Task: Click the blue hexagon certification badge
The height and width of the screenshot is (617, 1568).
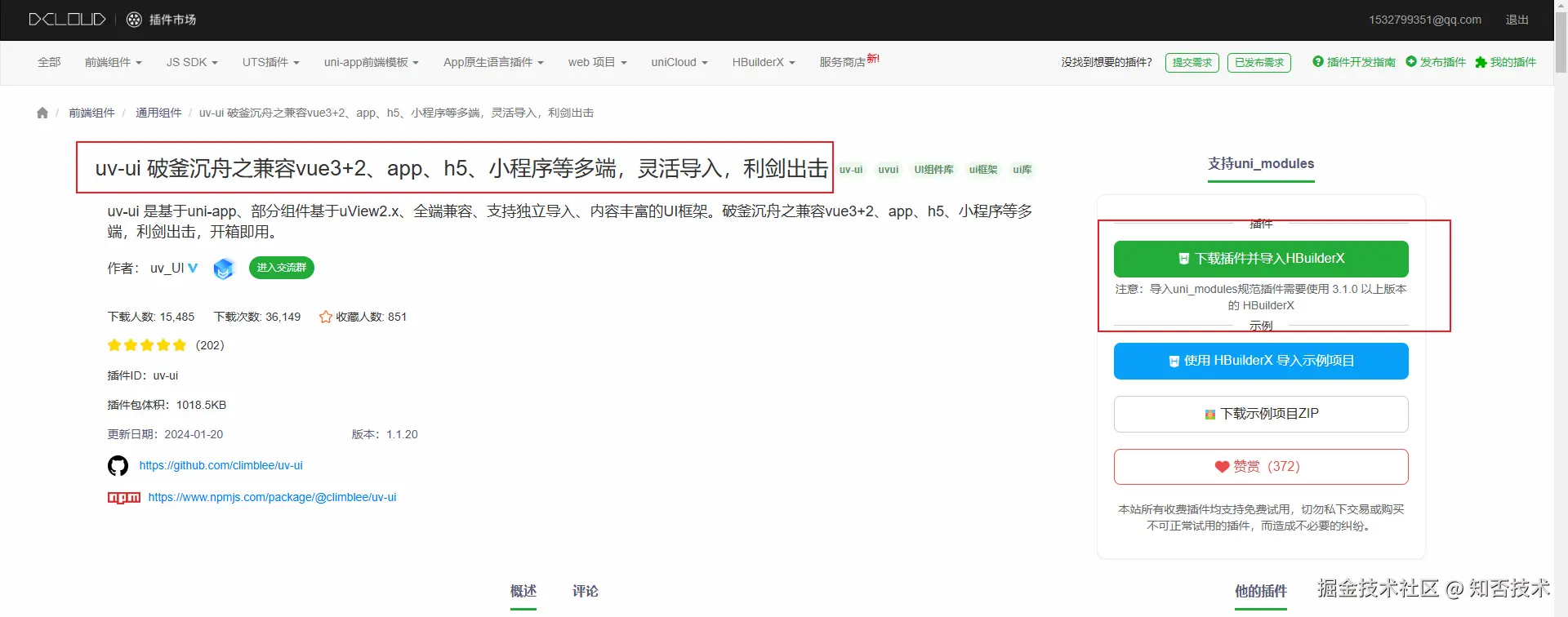Action: (x=223, y=269)
